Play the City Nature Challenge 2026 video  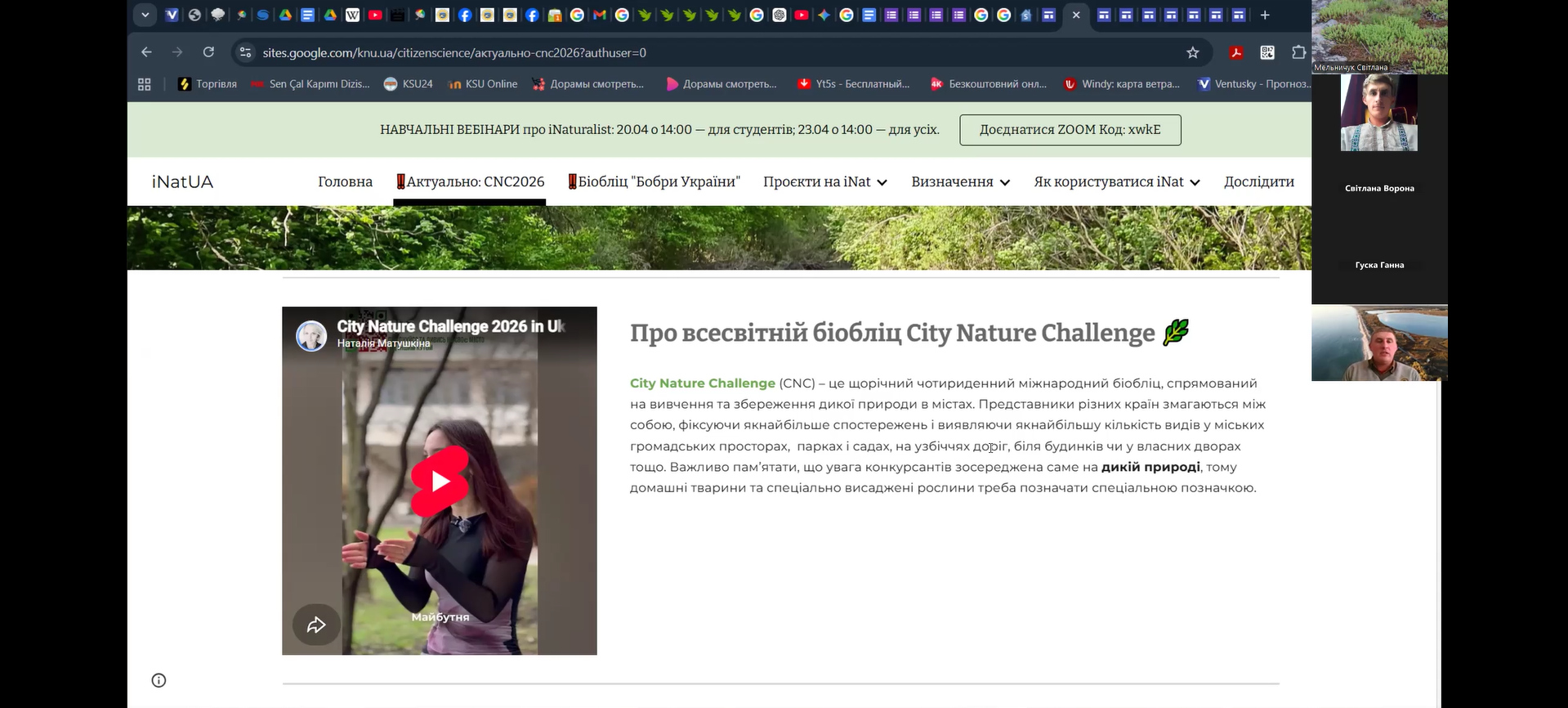(440, 482)
